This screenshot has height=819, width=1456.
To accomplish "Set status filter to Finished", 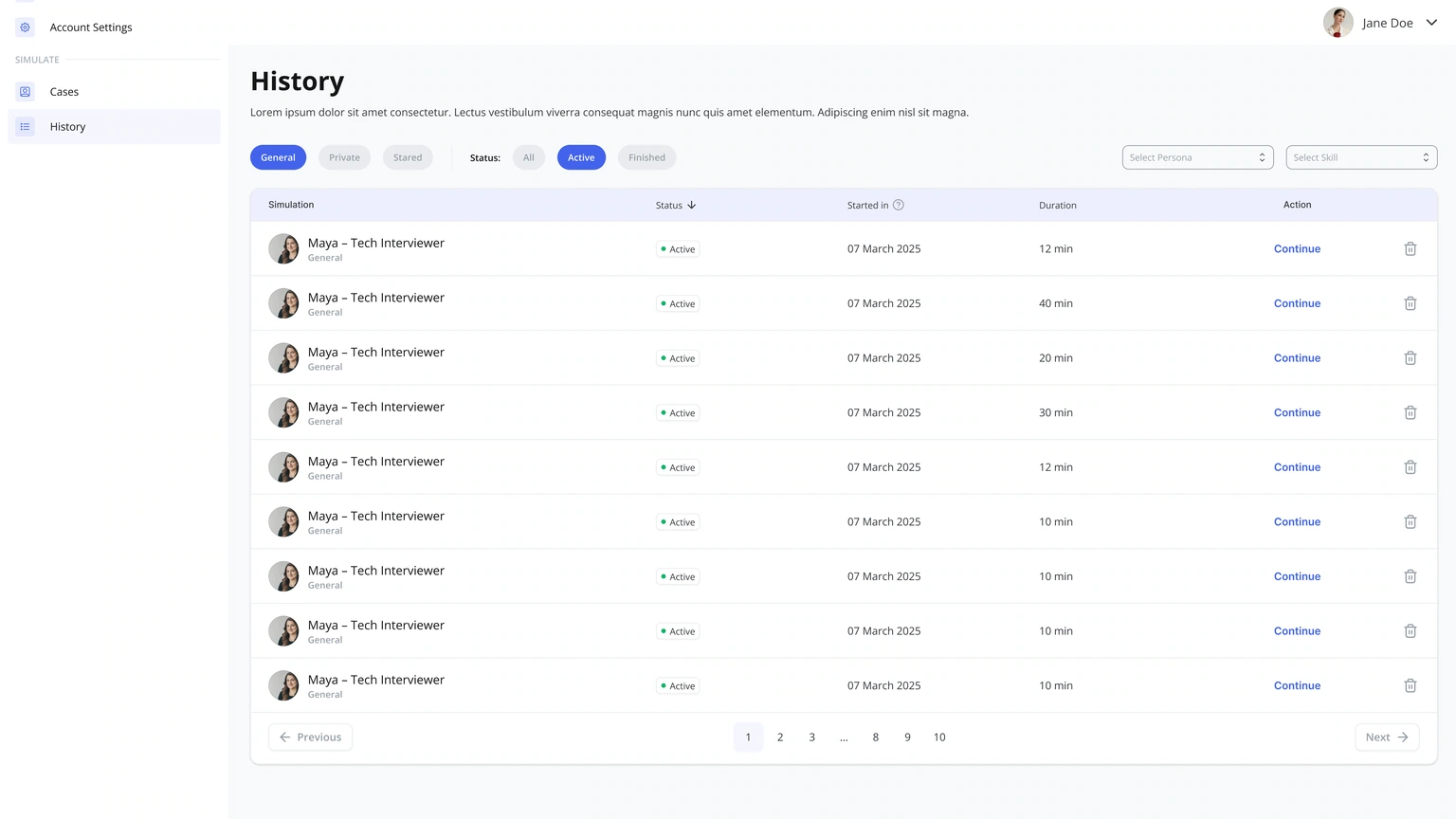I will 646,157.
